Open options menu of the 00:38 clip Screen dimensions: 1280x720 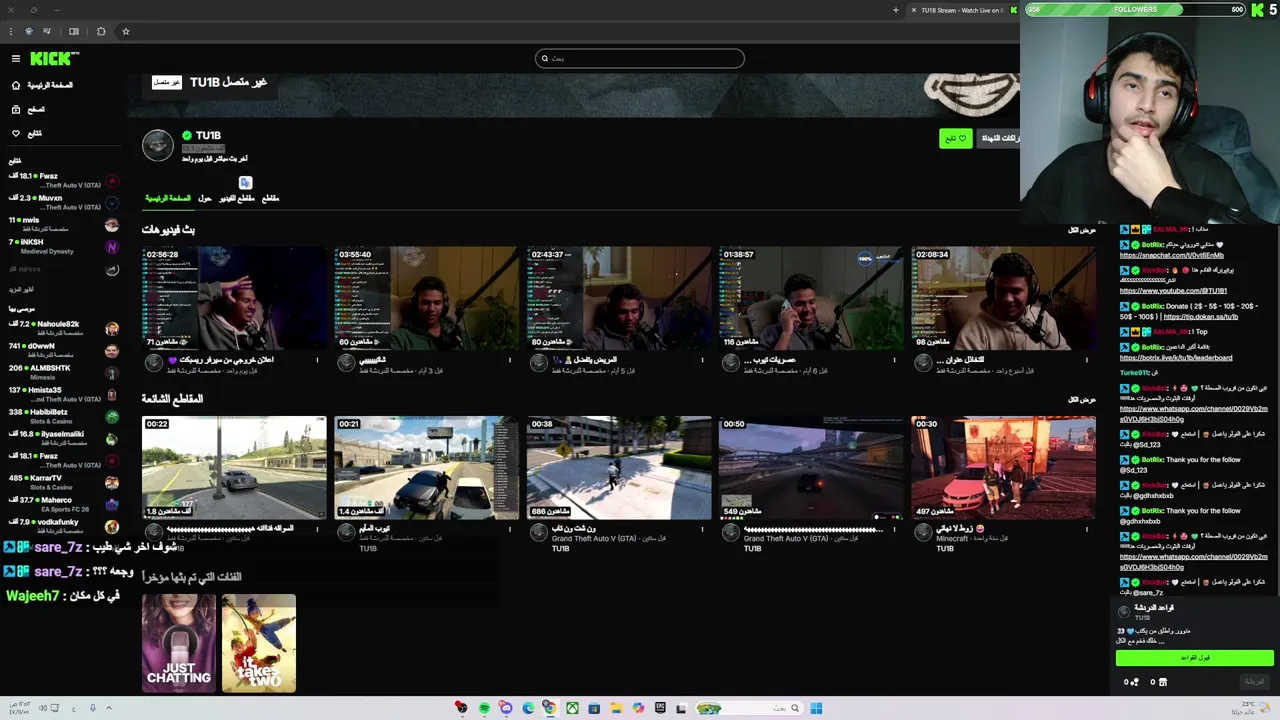702,529
